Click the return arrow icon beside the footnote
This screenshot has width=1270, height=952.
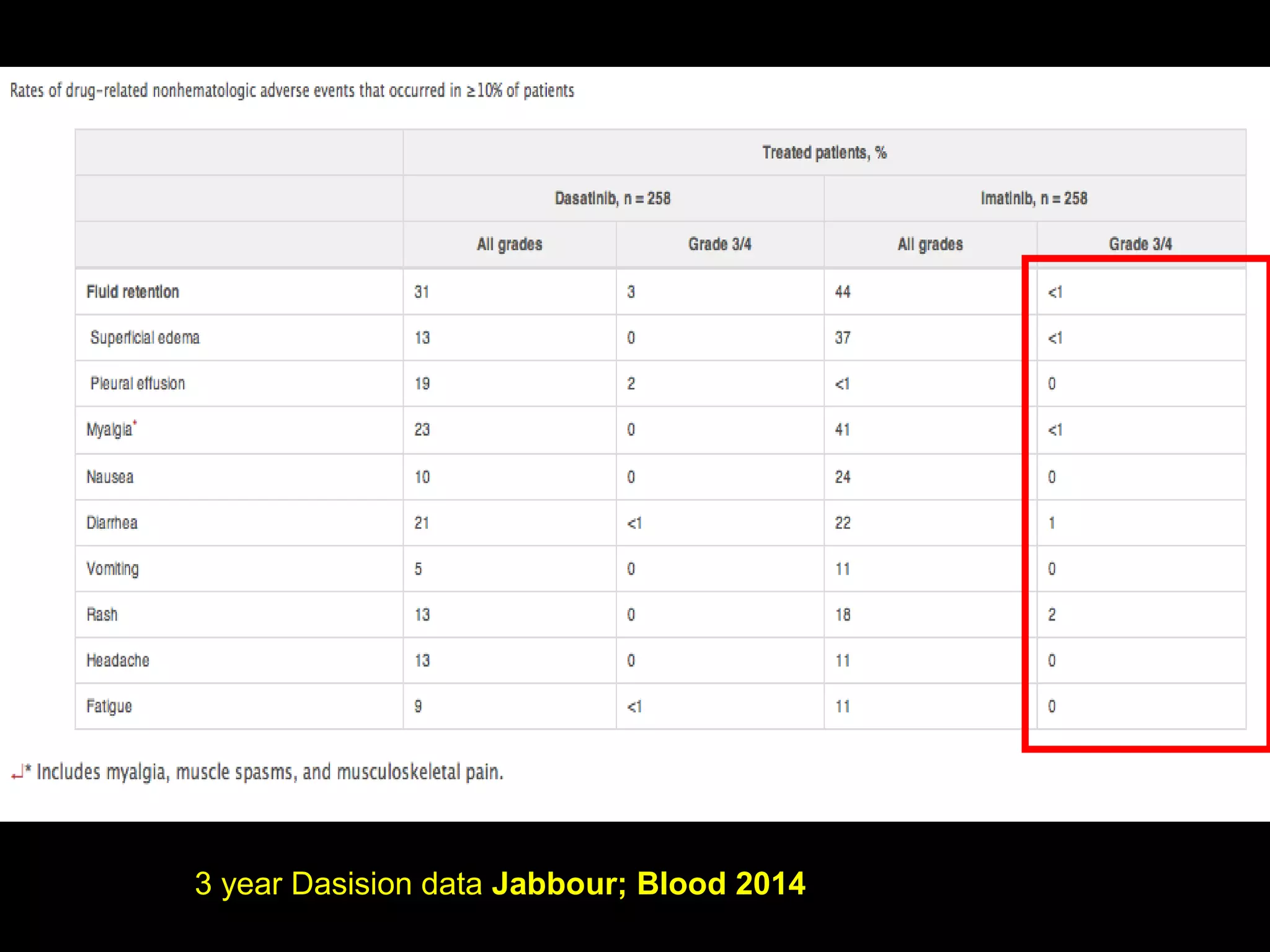coord(17,772)
